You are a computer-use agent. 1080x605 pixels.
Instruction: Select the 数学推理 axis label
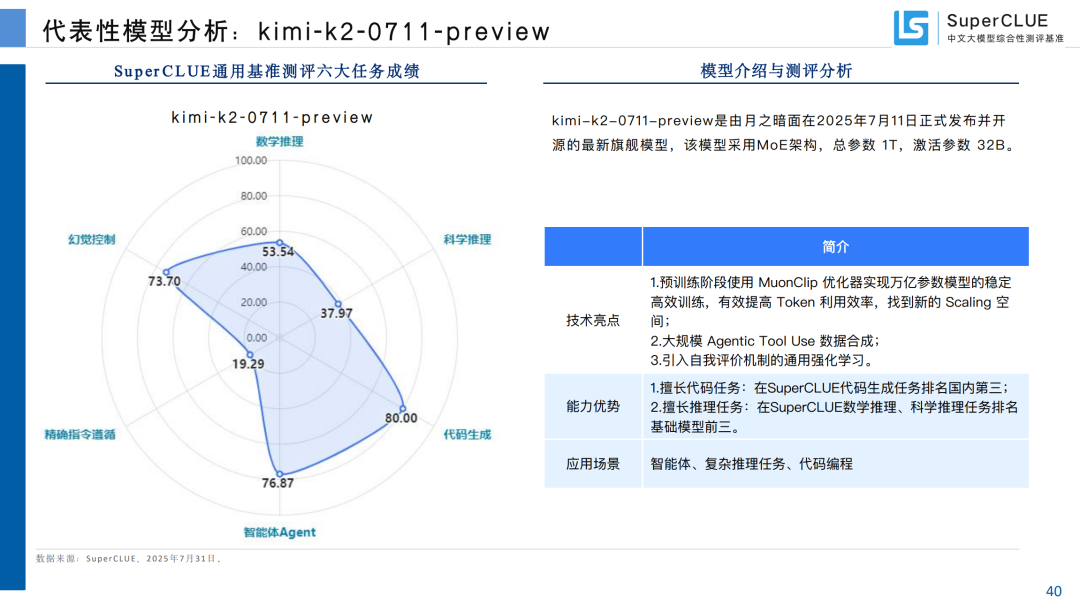[x=280, y=141]
